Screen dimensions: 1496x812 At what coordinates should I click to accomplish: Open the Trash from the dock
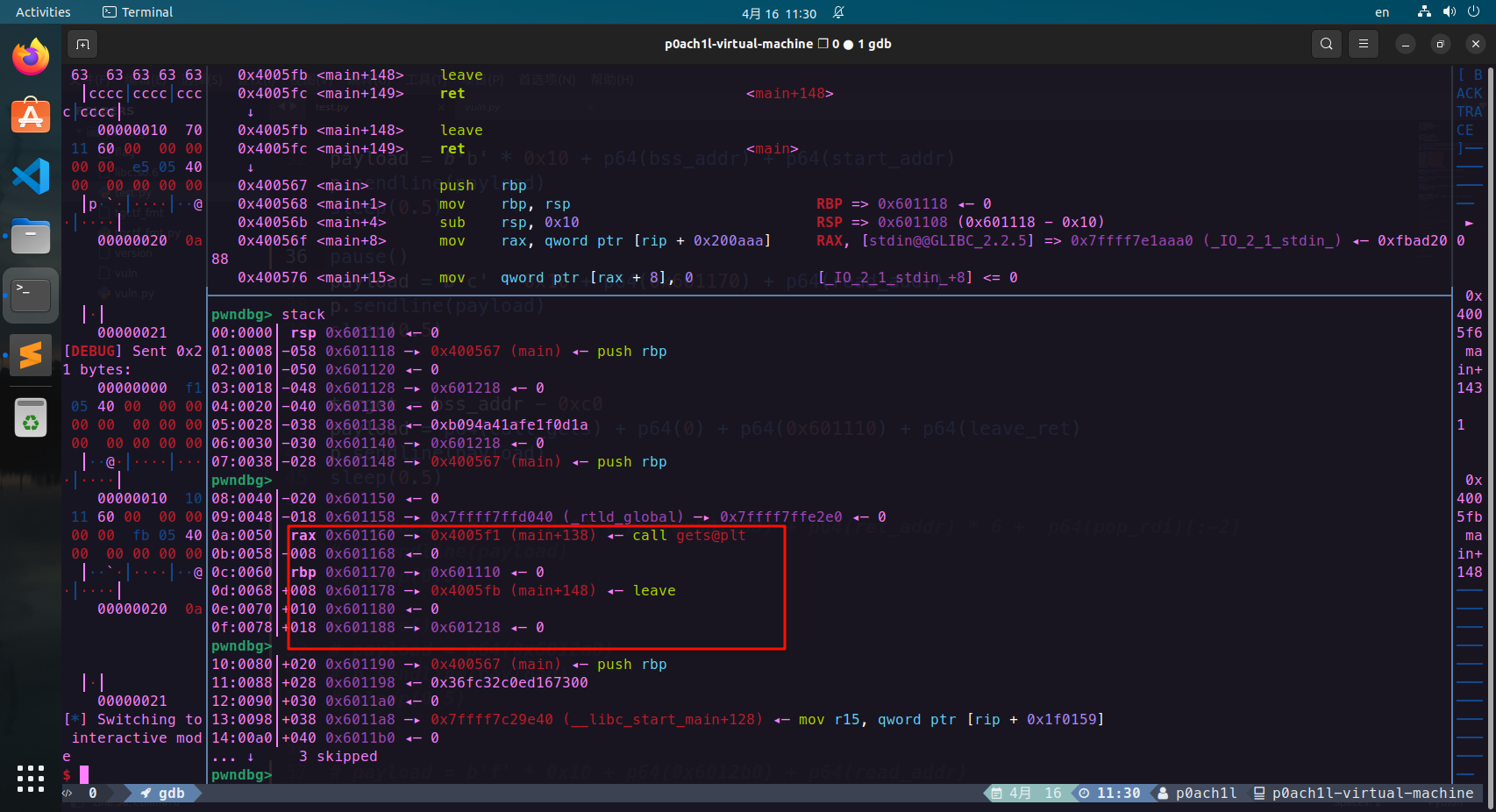(x=31, y=417)
